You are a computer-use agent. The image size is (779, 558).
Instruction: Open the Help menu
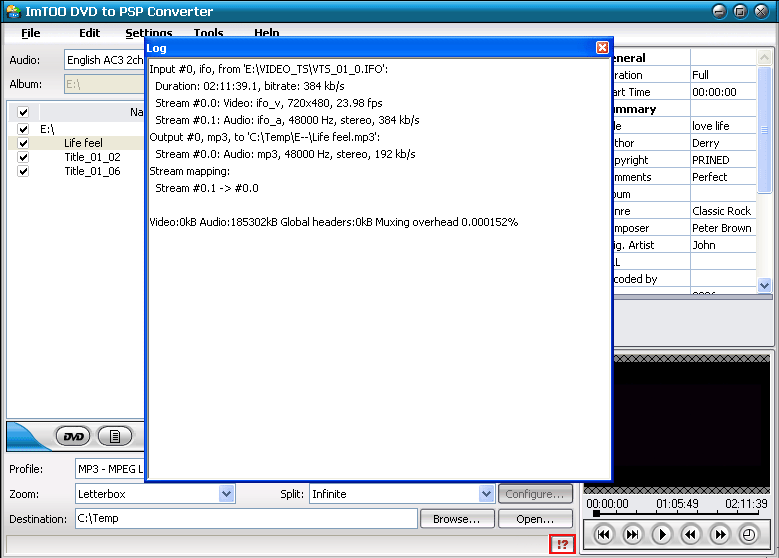click(267, 33)
